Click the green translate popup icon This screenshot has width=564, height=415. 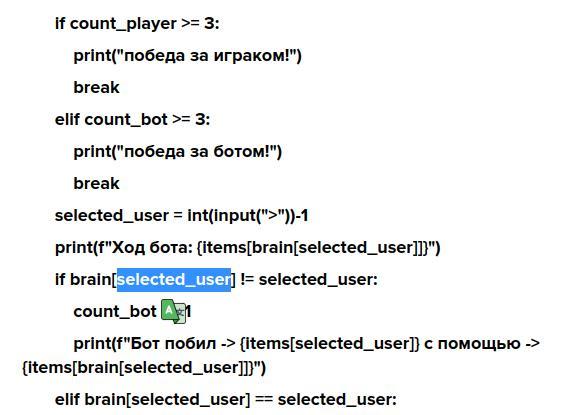173,311
